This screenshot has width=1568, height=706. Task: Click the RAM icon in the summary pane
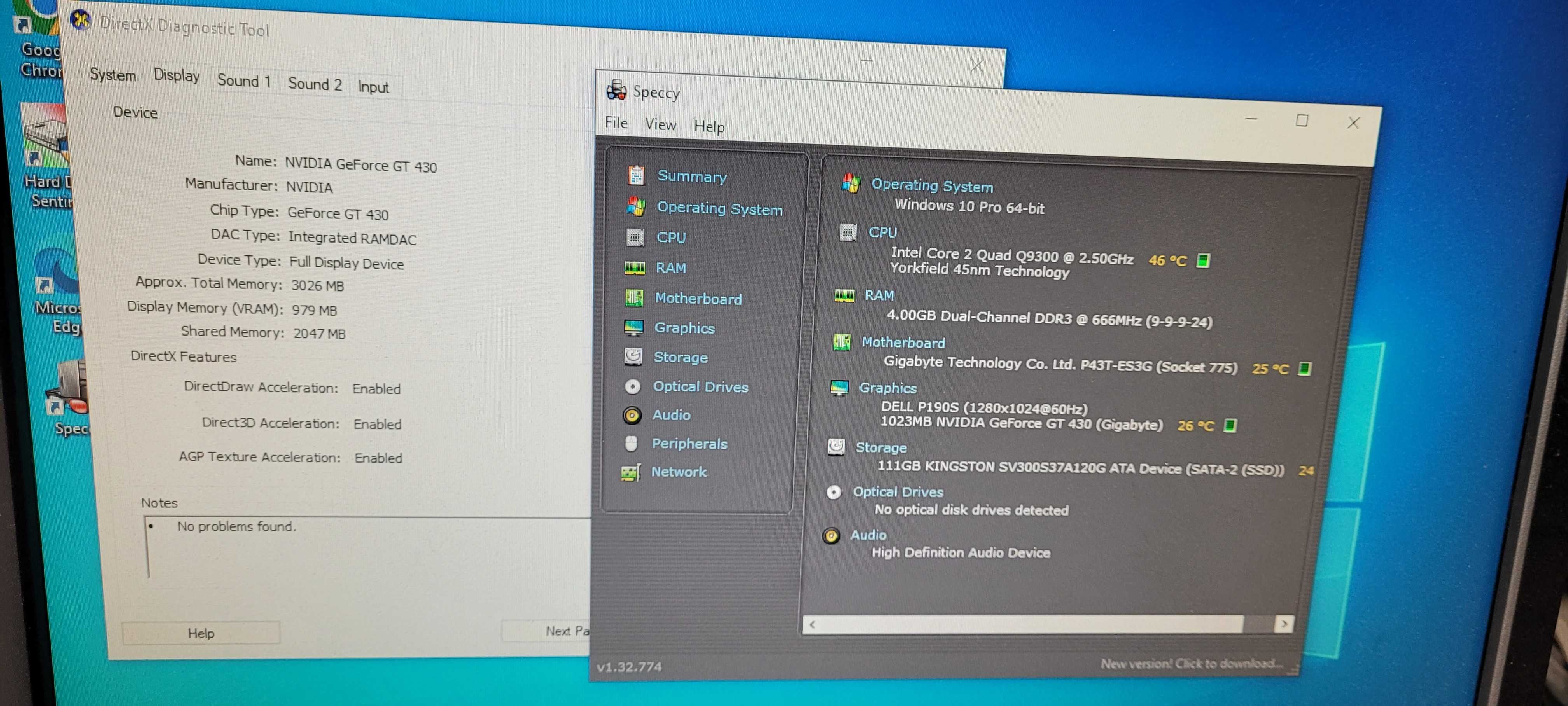coord(844,295)
